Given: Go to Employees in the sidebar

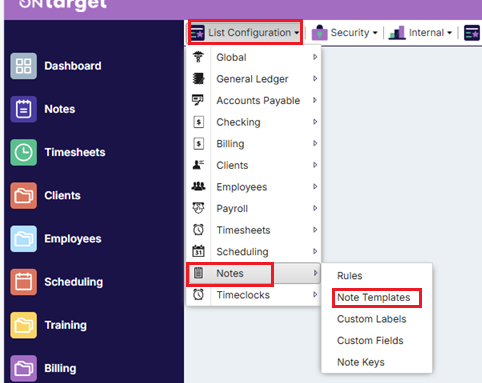Looking at the screenshot, I should [x=73, y=239].
